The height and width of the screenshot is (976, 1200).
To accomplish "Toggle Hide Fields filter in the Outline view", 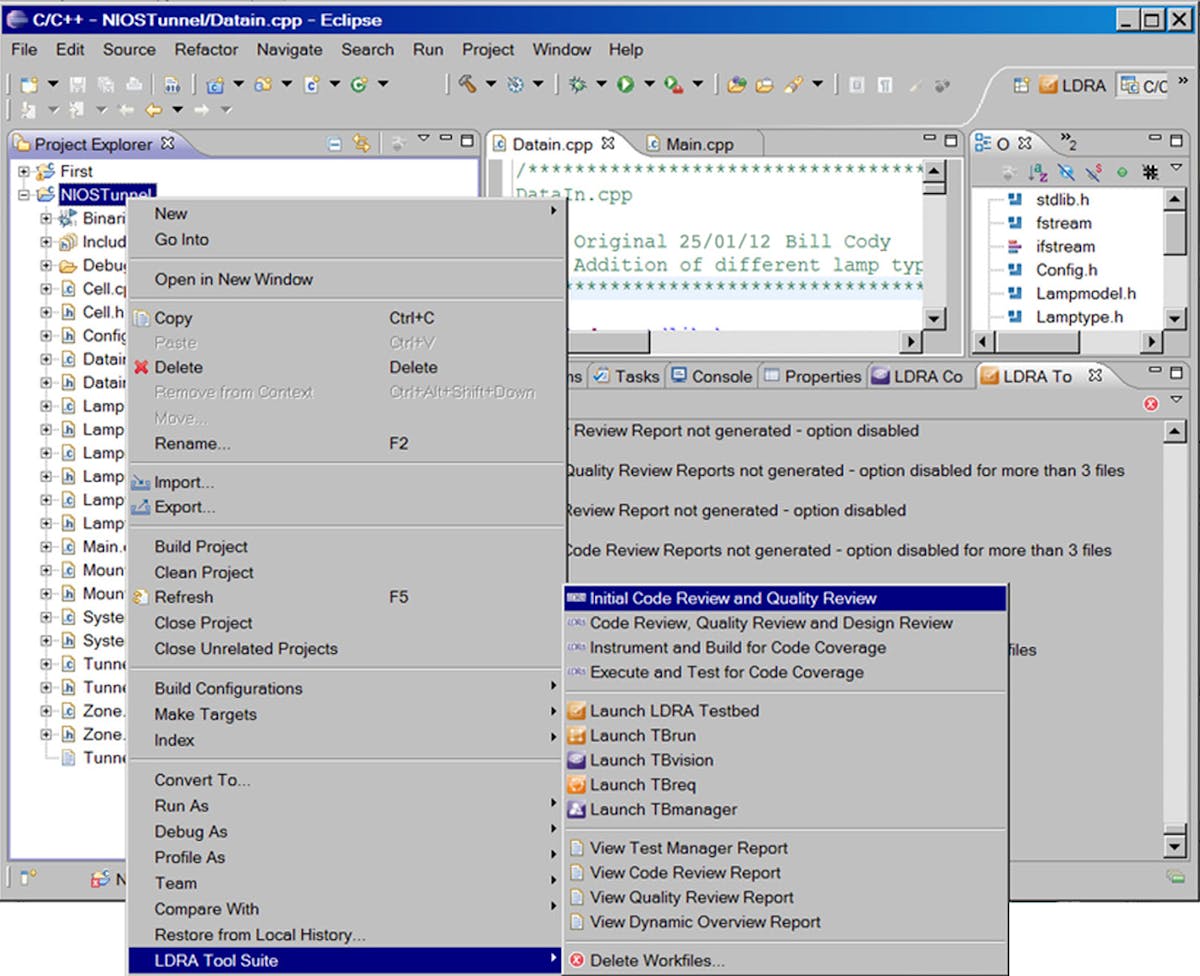I will [1065, 170].
